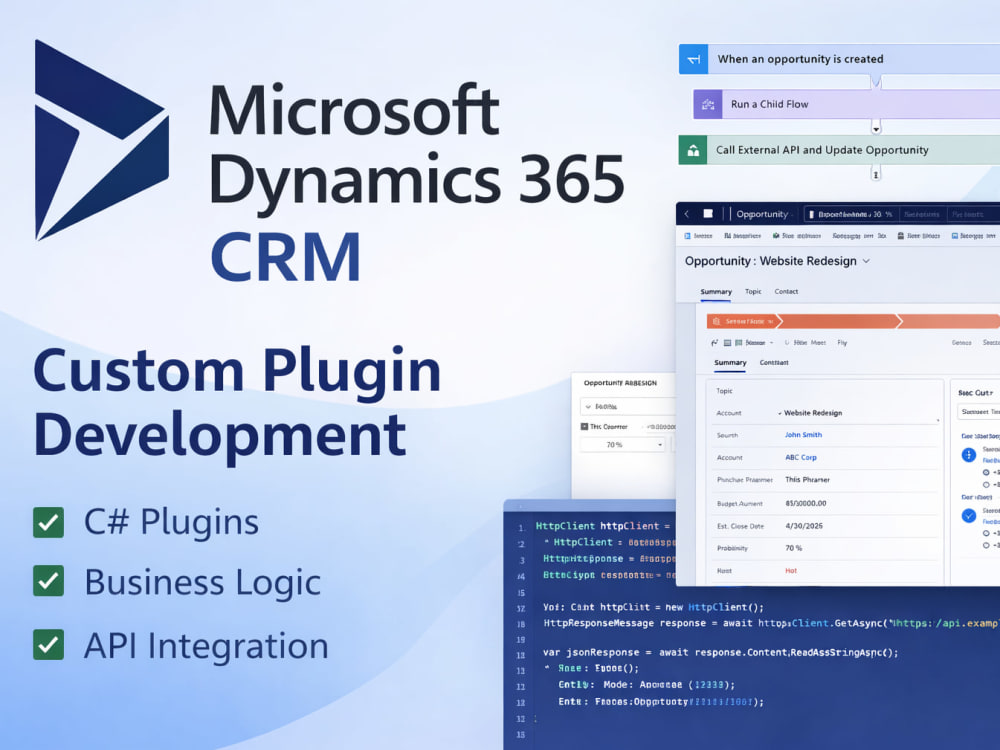Viewport: 1000px width, 750px height.
Task: Click the gray table icon below the stage bar
Action: [x=727, y=343]
